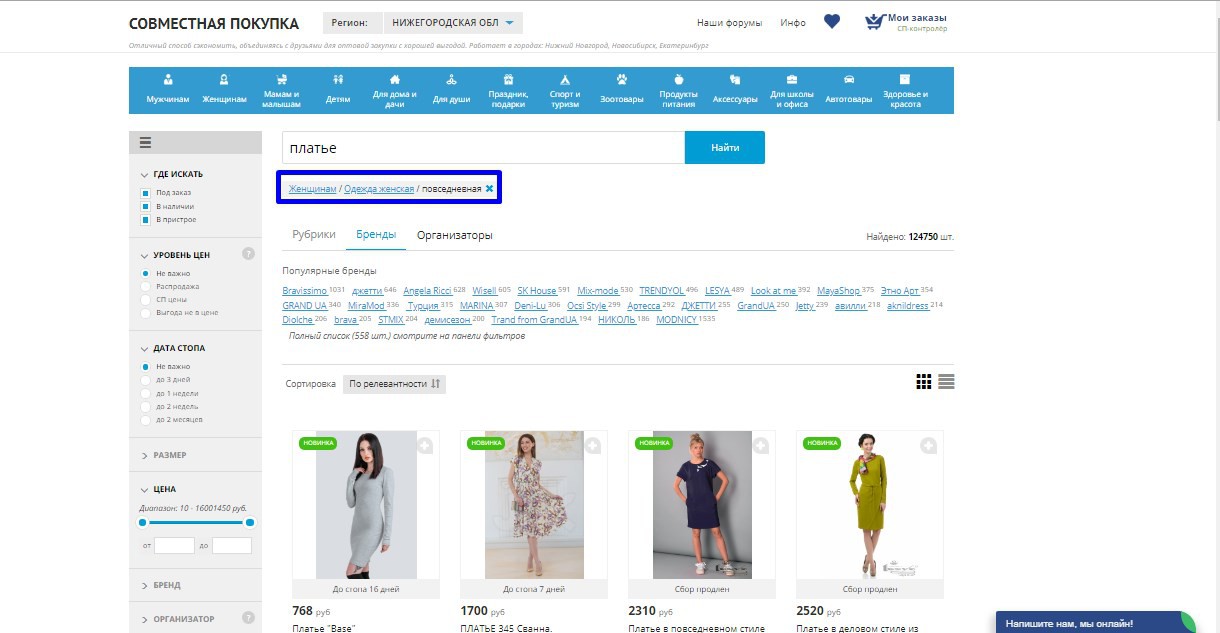
Task: Open the Зоотовары paw category
Action: 621,90
